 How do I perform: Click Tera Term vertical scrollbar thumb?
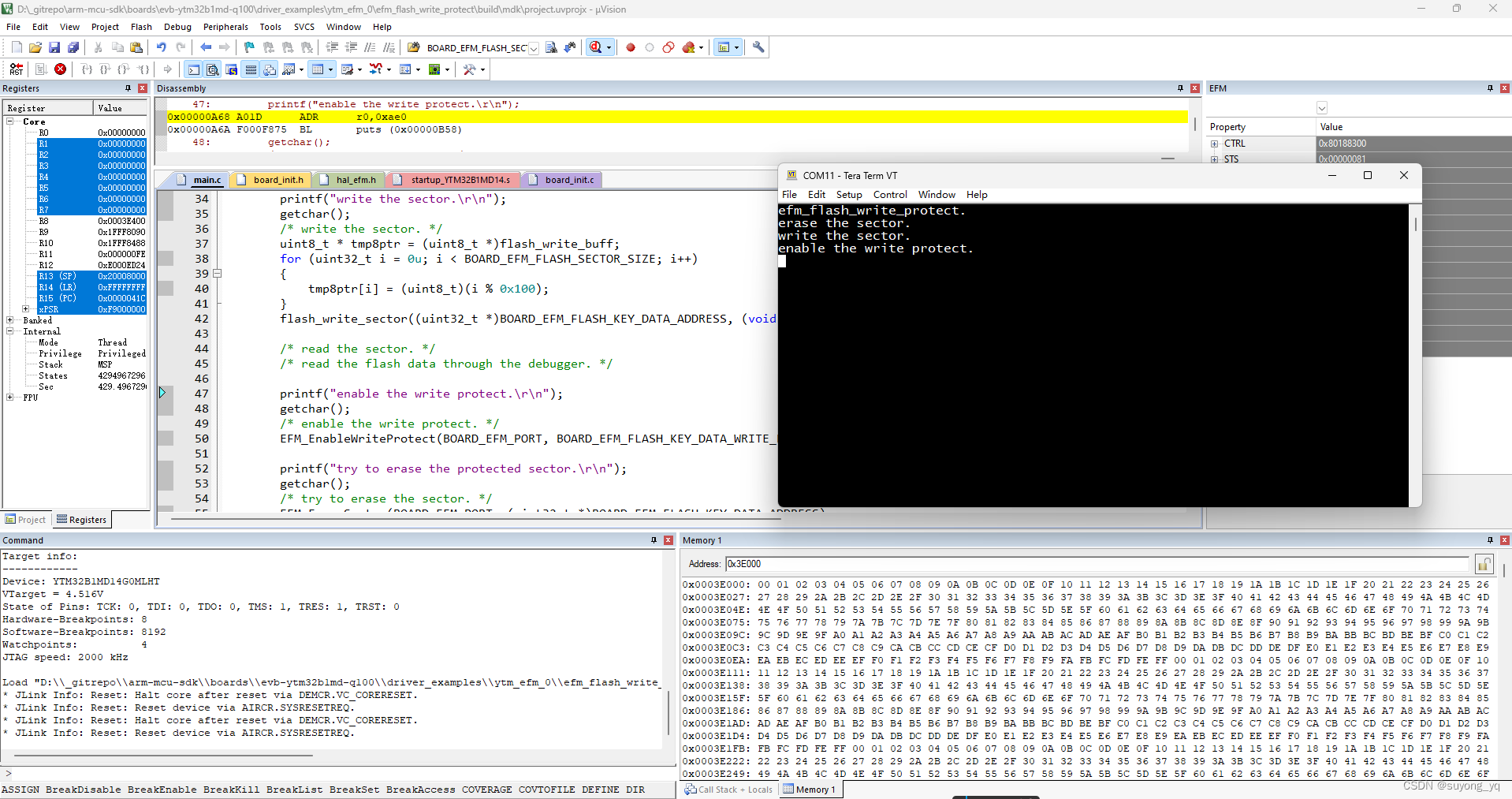(x=1415, y=225)
